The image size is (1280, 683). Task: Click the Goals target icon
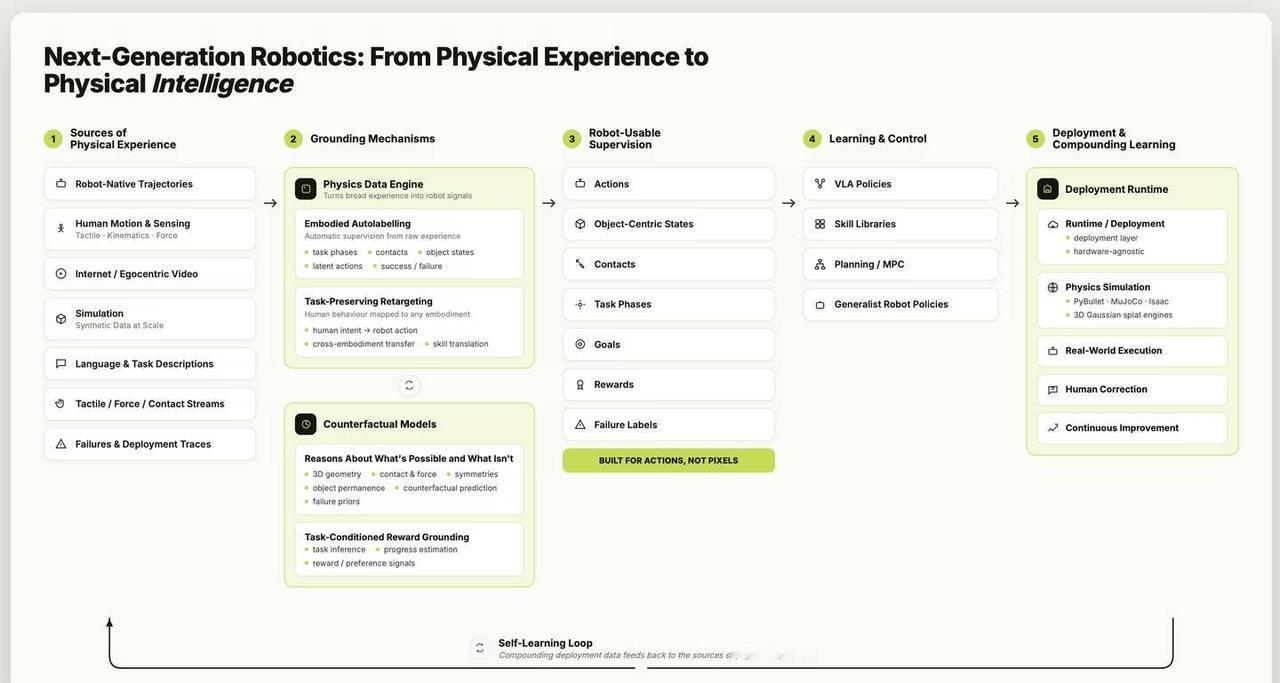[580, 344]
